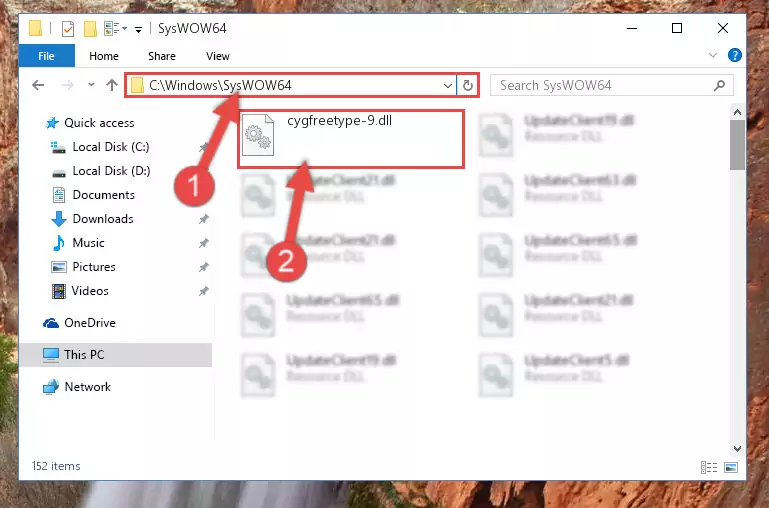Select Network in navigation pane
The height and width of the screenshot is (508, 769).
coord(88,386)
